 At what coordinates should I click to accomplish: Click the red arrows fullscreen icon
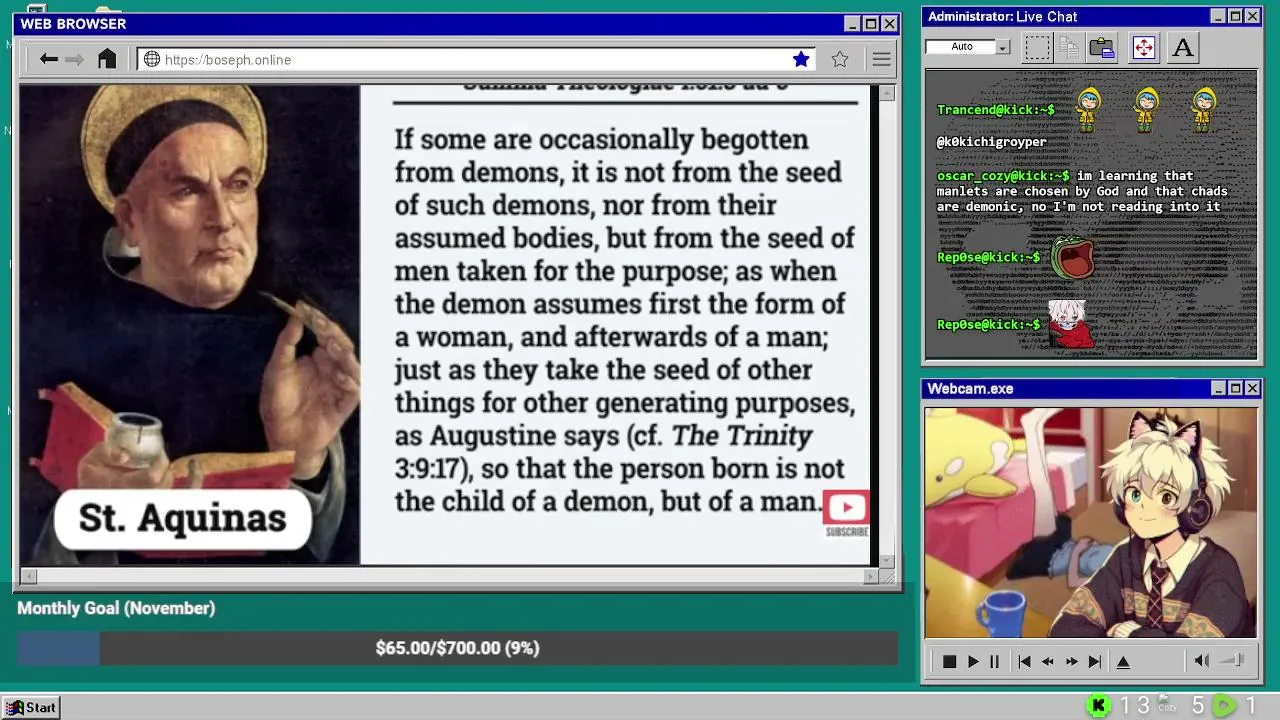(x=1143, y=47)
